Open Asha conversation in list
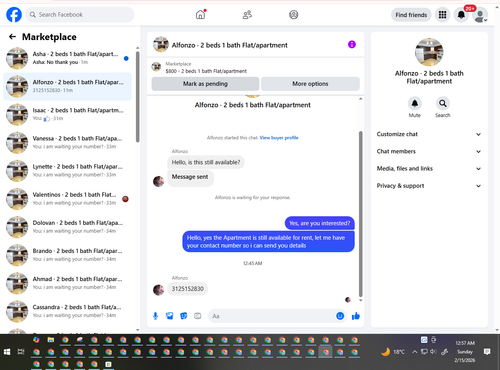Viewport: 500px width, 370px height. [67, 58]
